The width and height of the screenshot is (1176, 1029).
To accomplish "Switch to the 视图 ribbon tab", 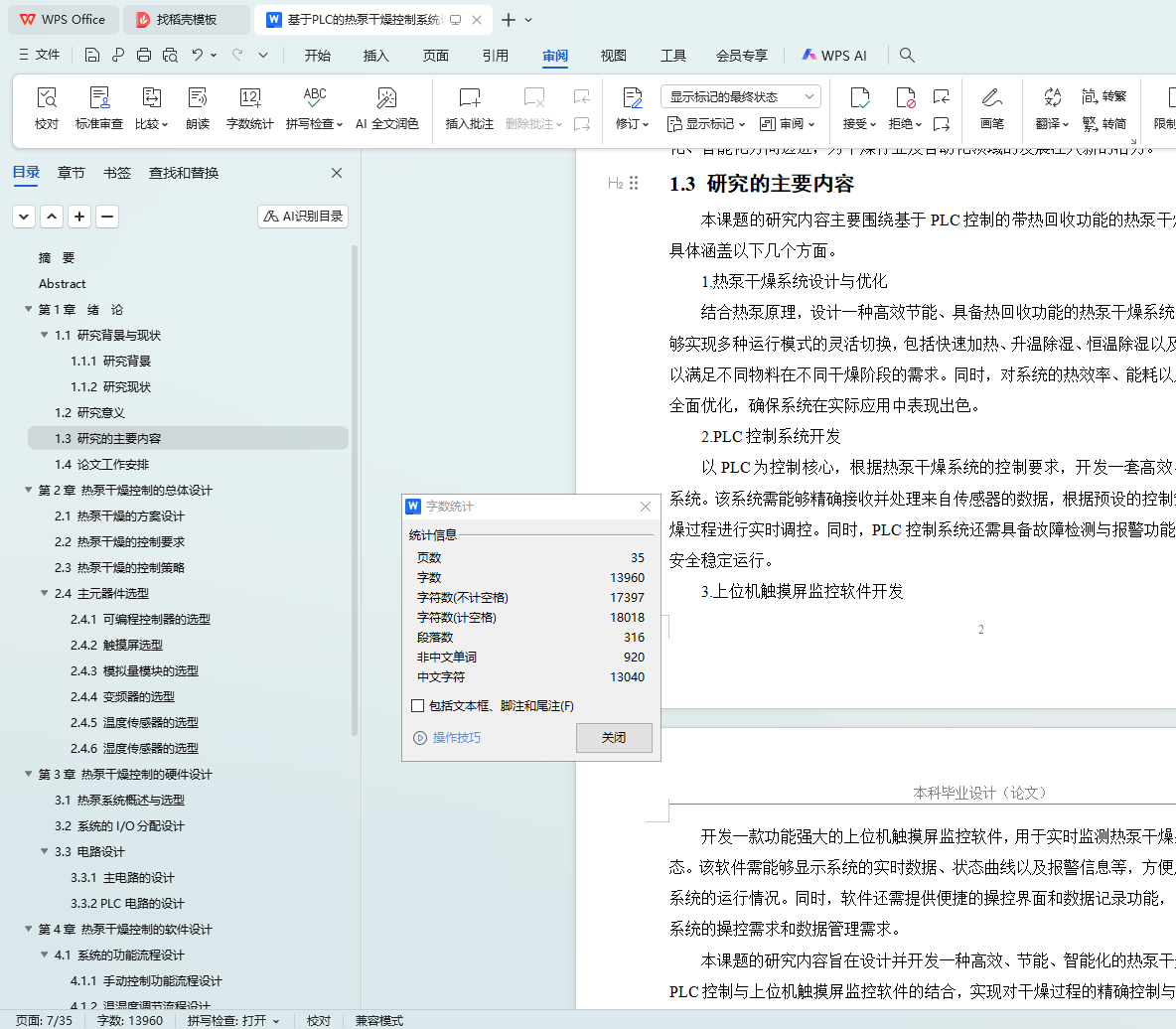I will 614,56.
